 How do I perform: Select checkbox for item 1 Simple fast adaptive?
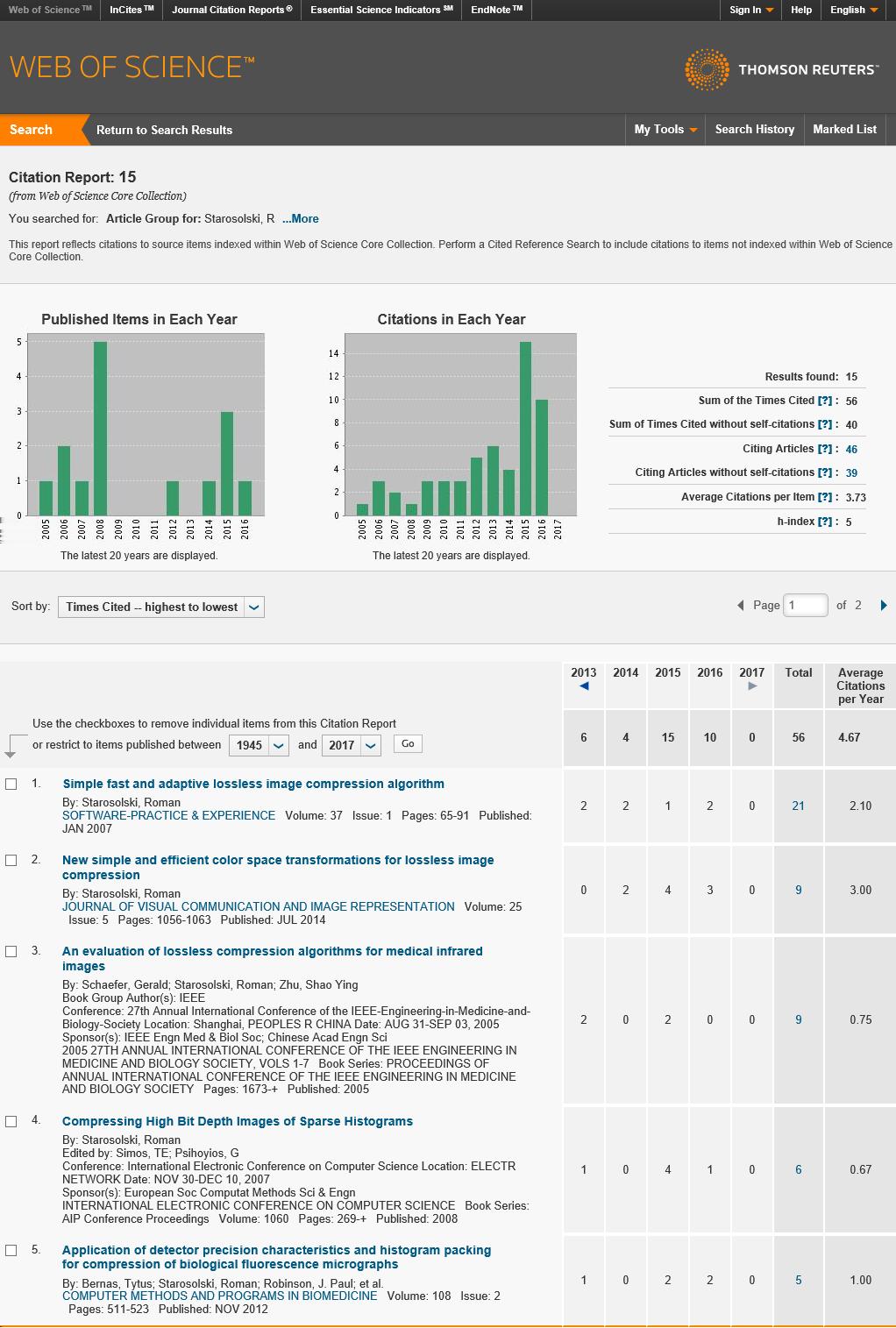pos(11,785)
